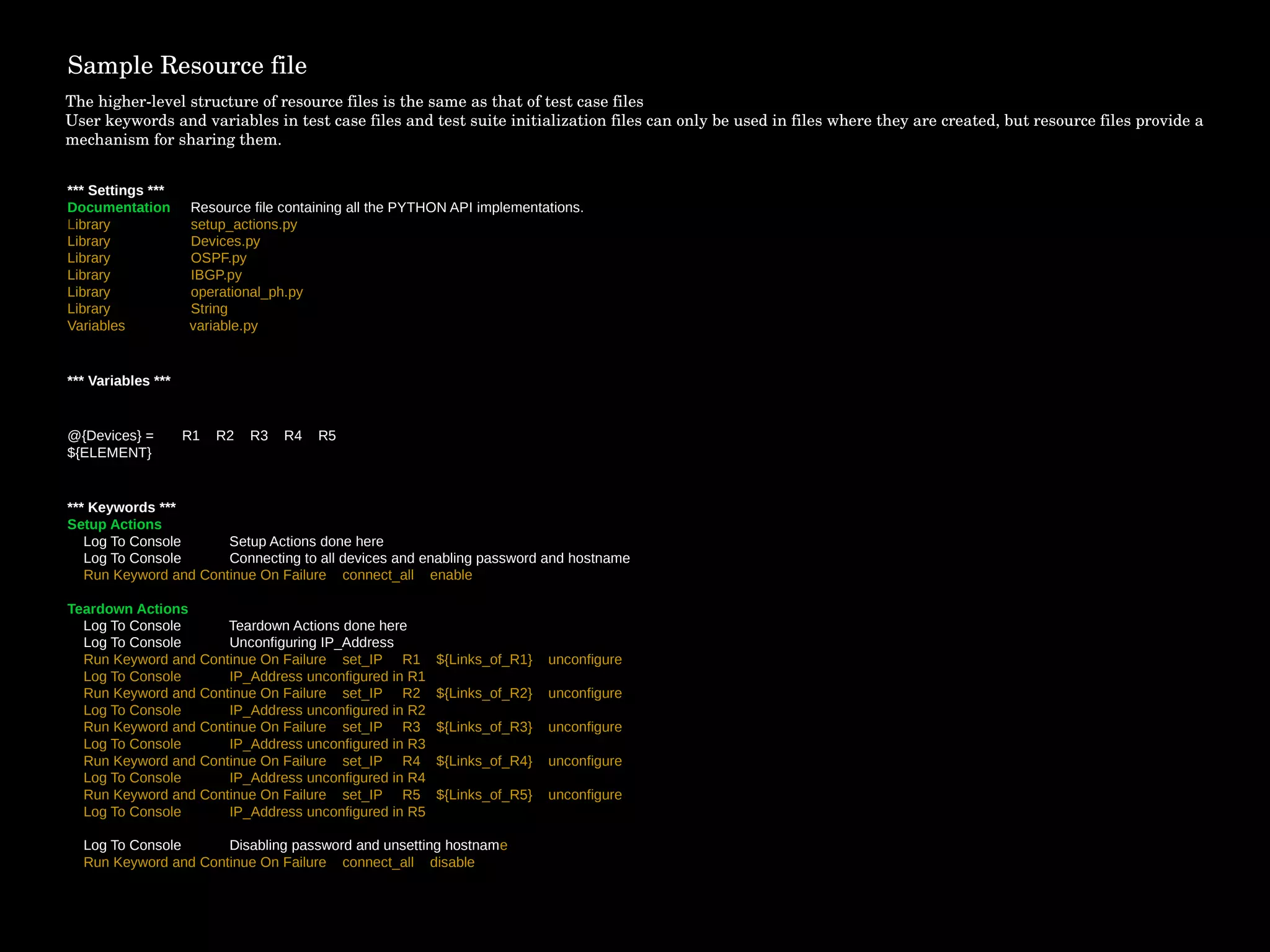
Task: Select the green 'Documentation' setting keyword
Action: point(118,208)
